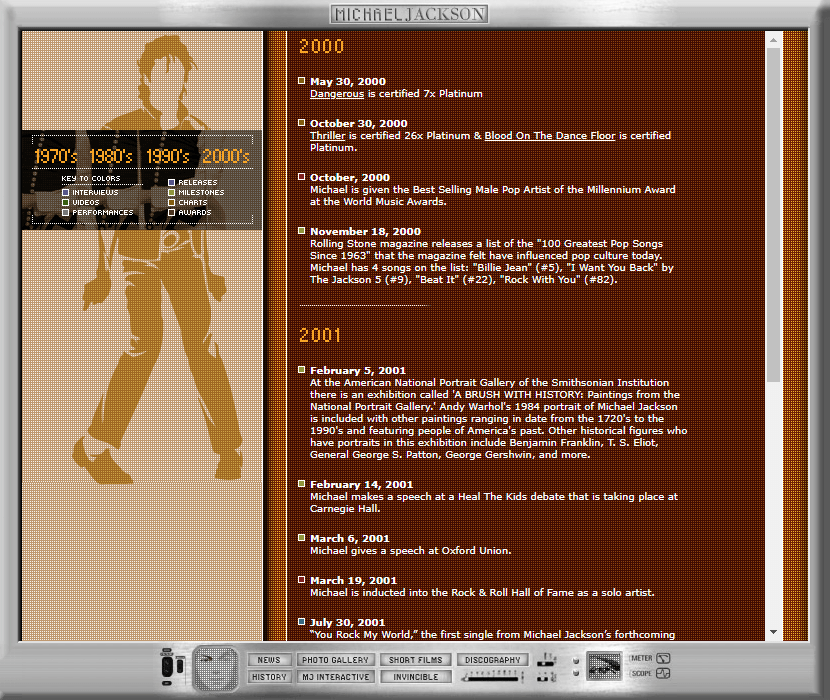Click the marker square beside November 18, 2000
Viewport: 830px width, 700px height.
tap(302, 231)
